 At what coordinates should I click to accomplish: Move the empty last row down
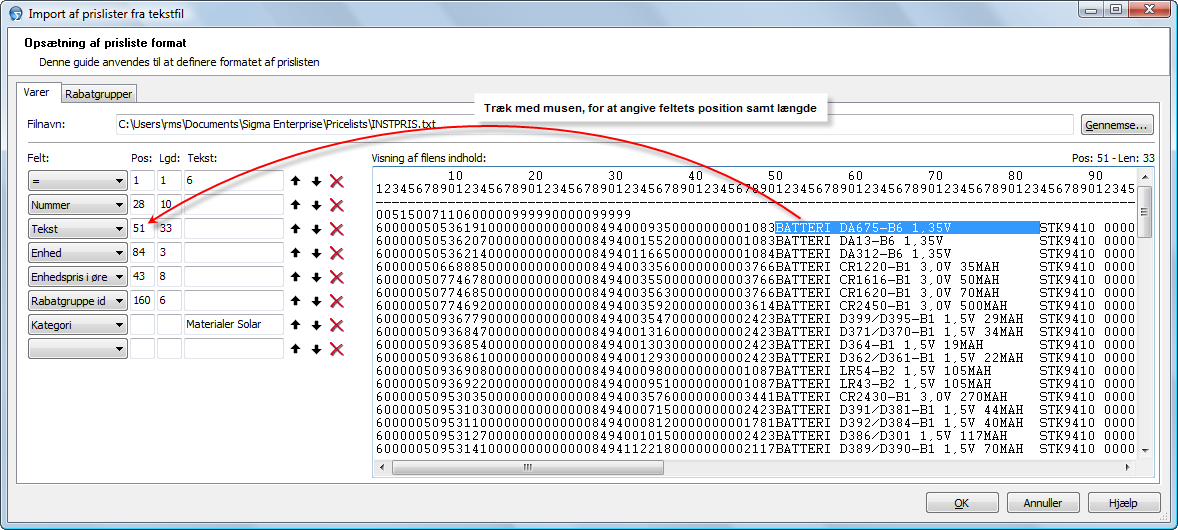click(x=316, y=350)
